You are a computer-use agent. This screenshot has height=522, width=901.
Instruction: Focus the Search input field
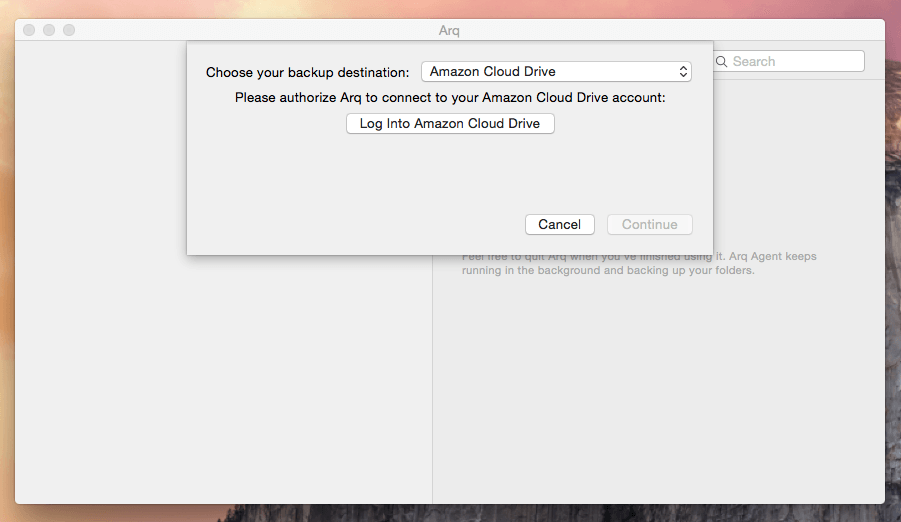point(790,62)
